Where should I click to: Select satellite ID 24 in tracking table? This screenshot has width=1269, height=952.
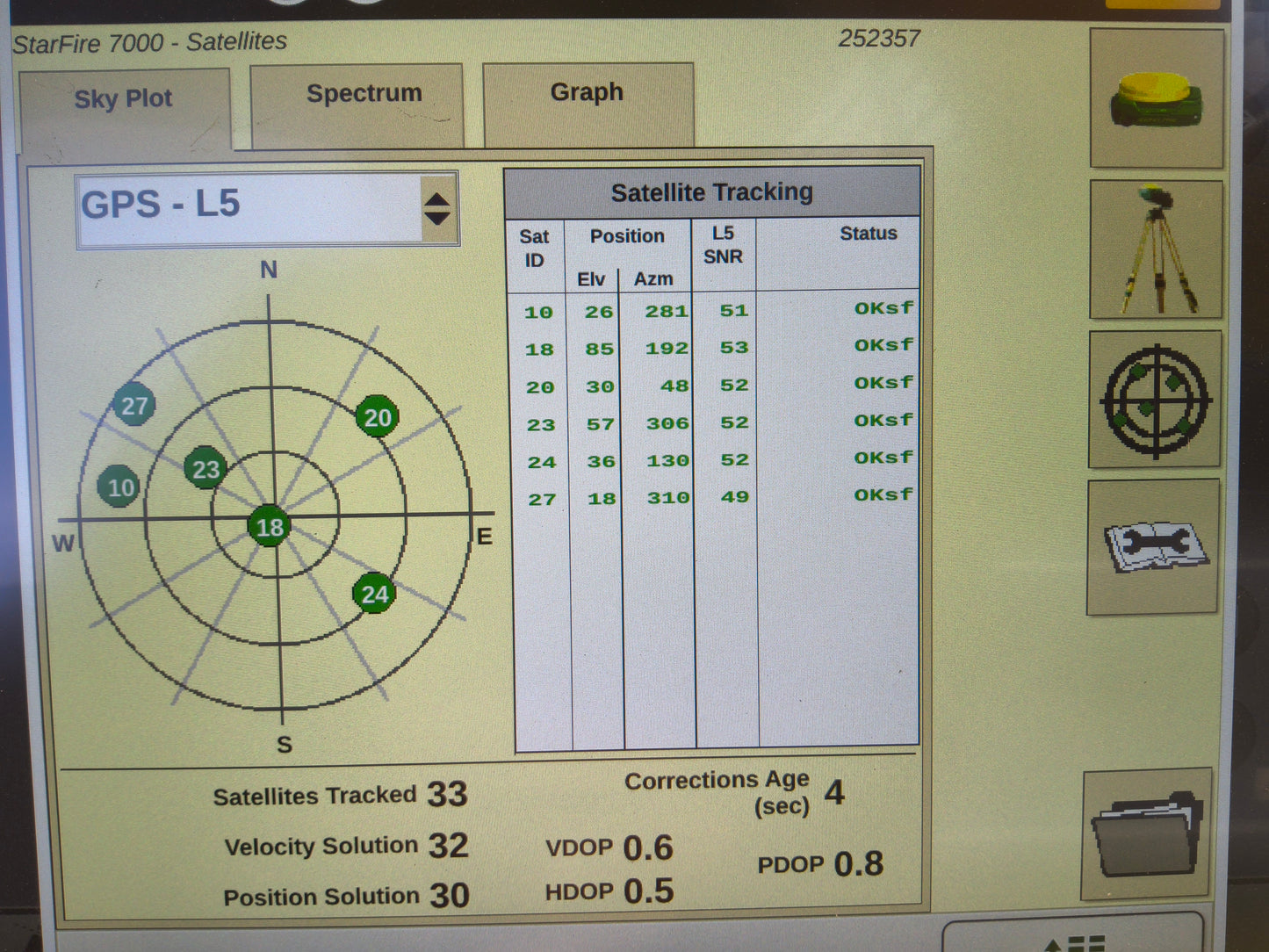click(x=542, y=463)
